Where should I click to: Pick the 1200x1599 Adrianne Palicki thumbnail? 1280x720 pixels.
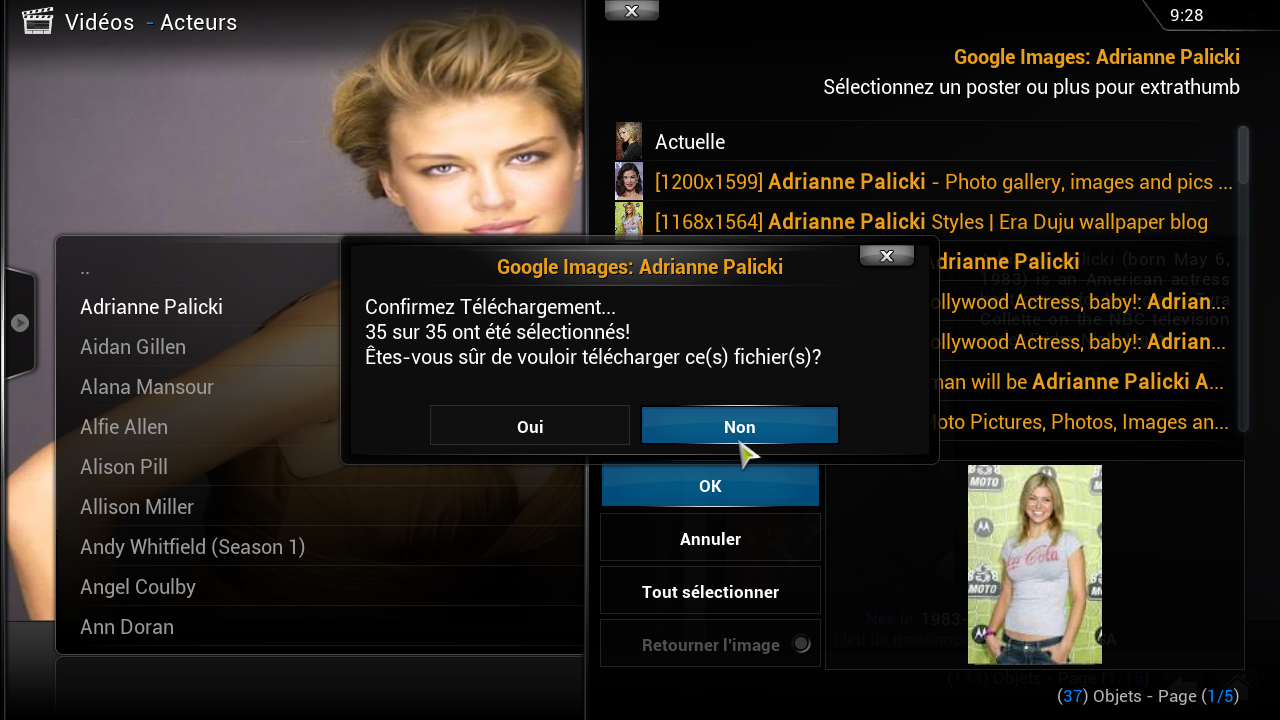(x=628, y=181)
